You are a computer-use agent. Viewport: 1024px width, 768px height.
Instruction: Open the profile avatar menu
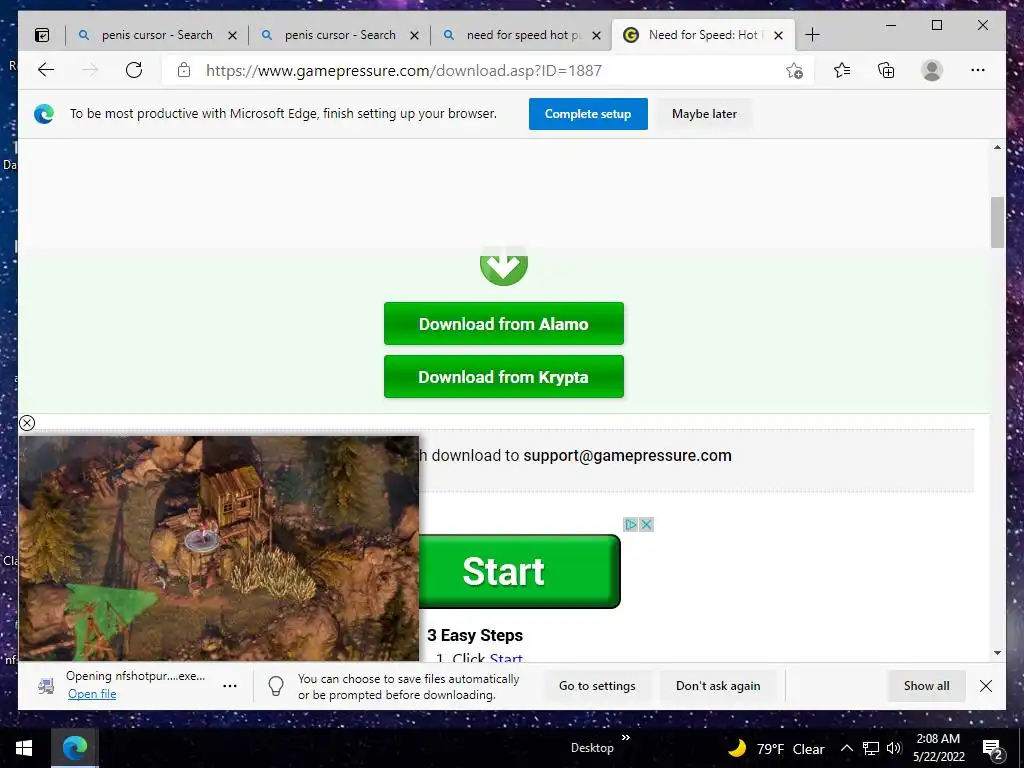[x=932, y=70]
